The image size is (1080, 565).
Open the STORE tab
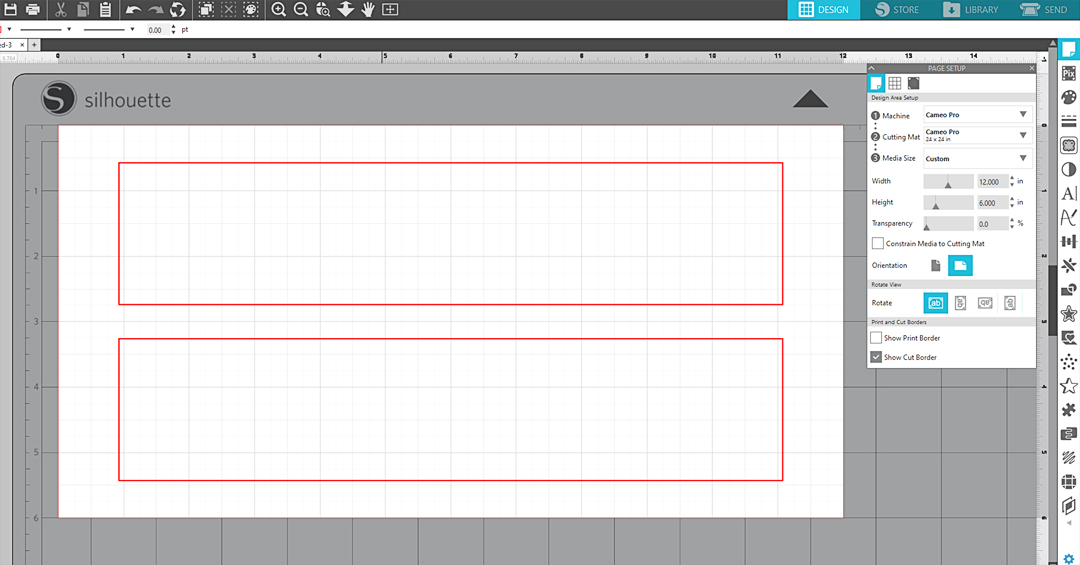pyautogui.click(x=896, y=10)
